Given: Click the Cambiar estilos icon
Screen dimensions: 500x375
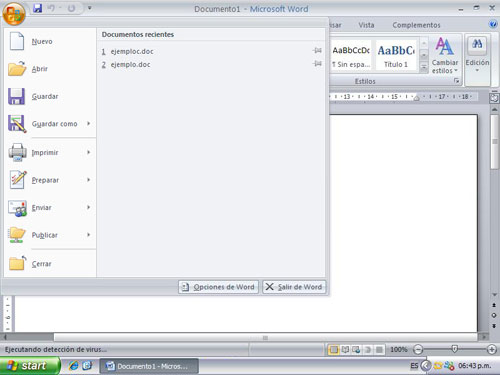Looking at the screenshot, I should pos(445,47).
